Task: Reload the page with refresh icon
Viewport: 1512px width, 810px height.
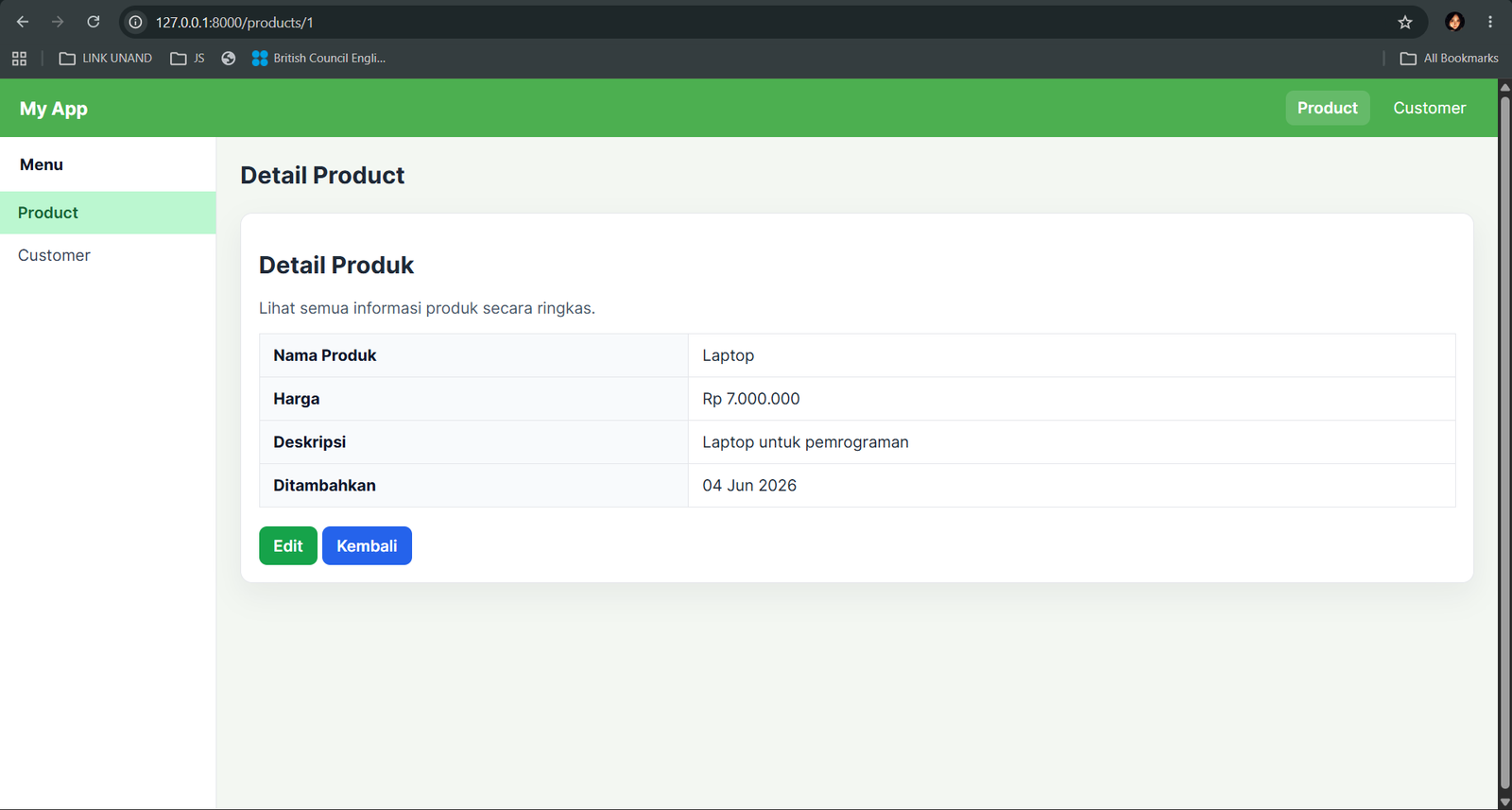Action: (94, 22)
